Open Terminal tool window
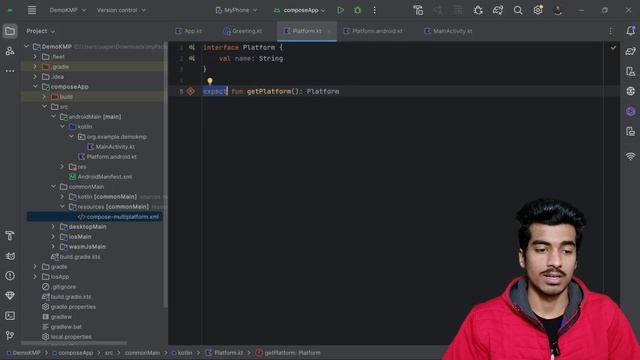This screenshot has height=360, width=640. (x=10, y=316)
